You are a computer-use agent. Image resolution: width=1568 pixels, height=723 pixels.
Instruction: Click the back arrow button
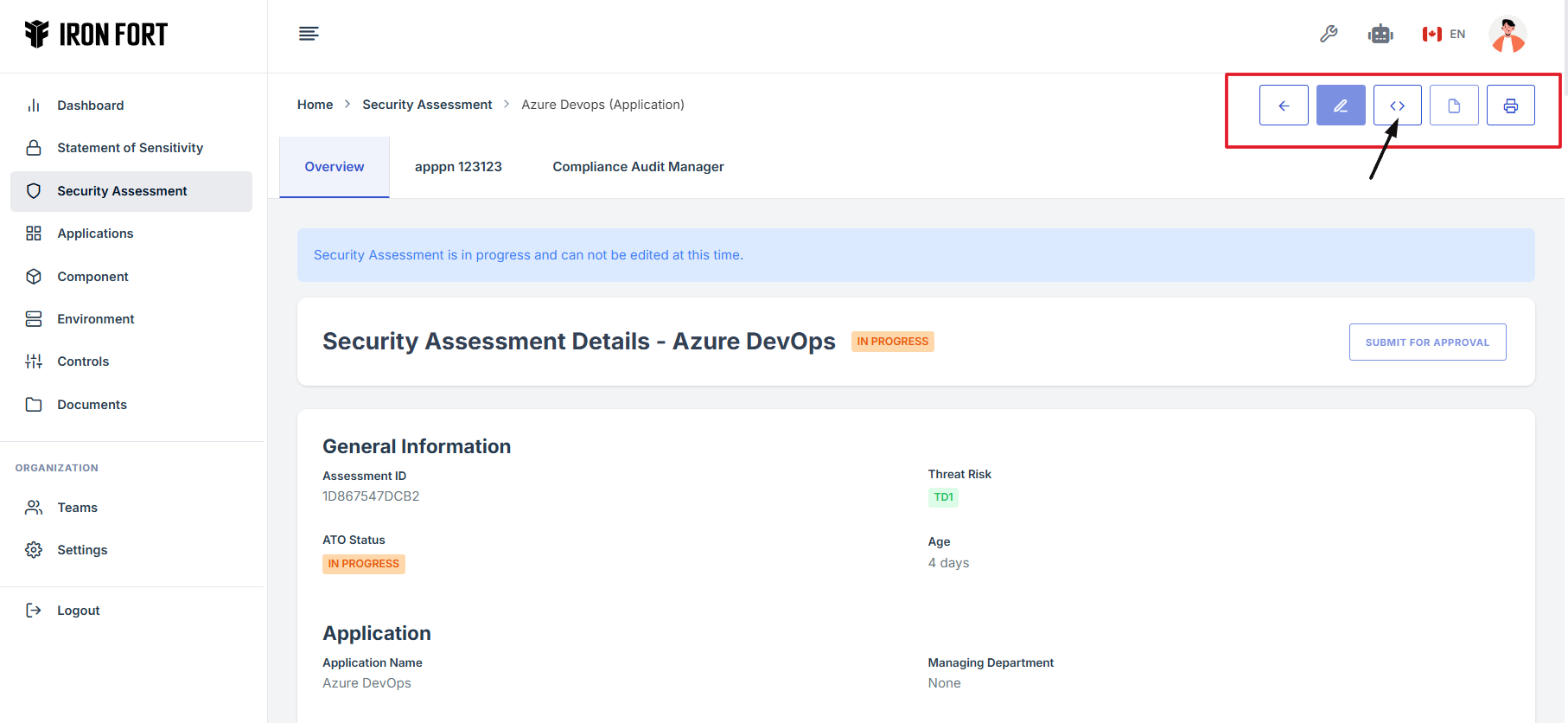[1284, 106]
